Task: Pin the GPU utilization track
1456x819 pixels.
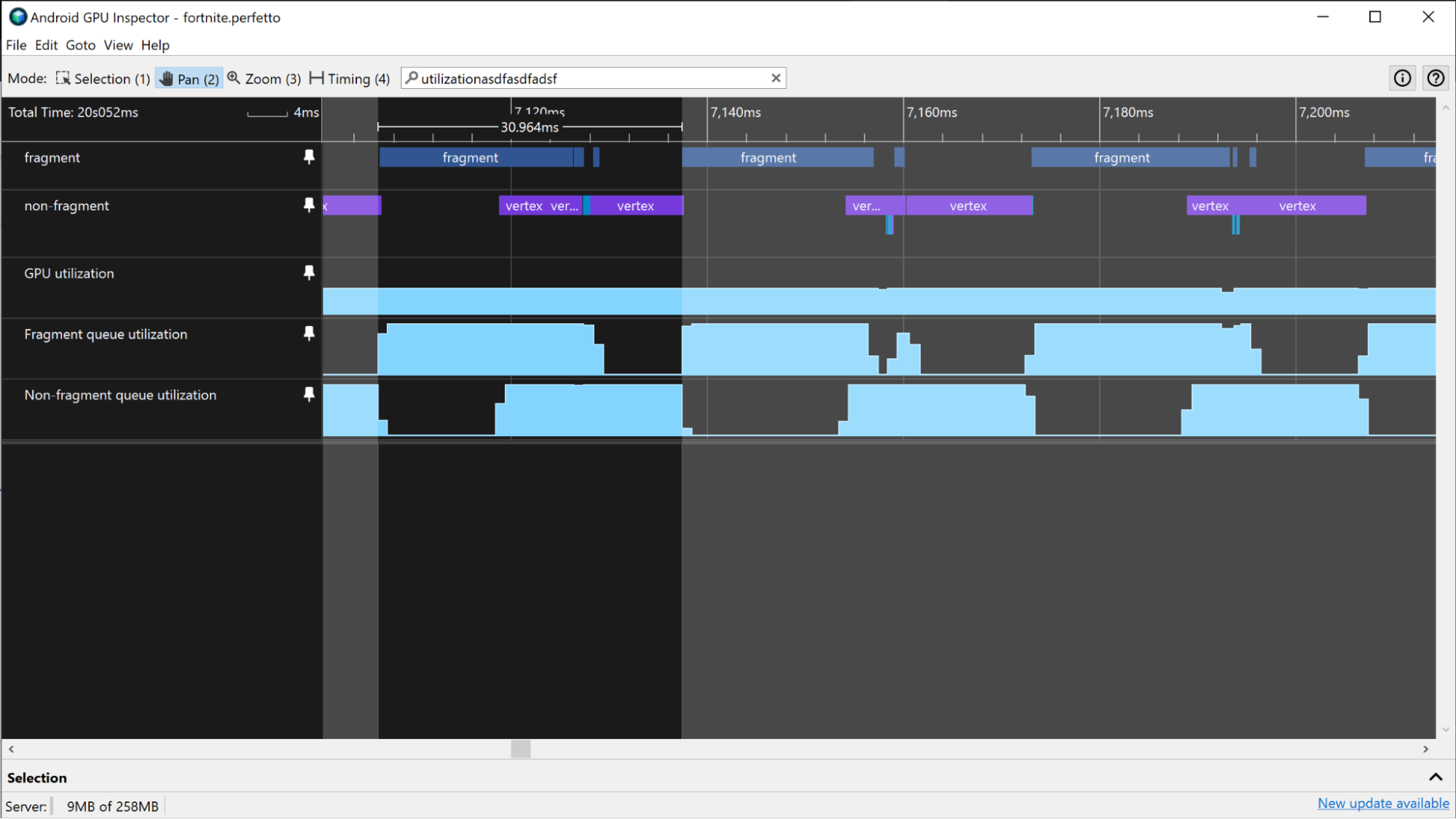Action: pyautogui.click(x=308, y=272)
